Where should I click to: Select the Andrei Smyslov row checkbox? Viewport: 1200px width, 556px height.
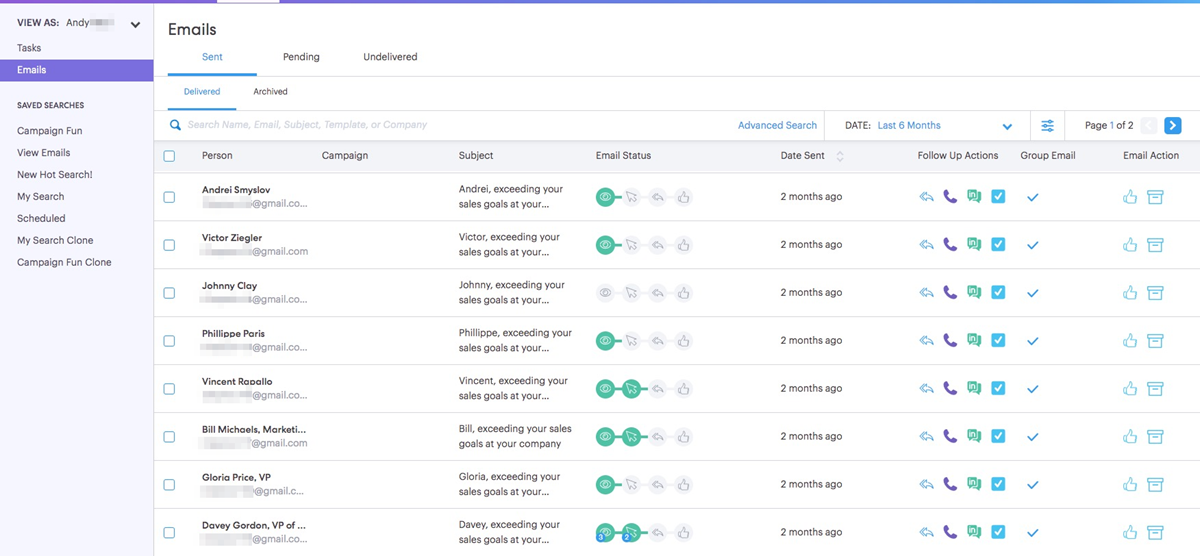169,197
